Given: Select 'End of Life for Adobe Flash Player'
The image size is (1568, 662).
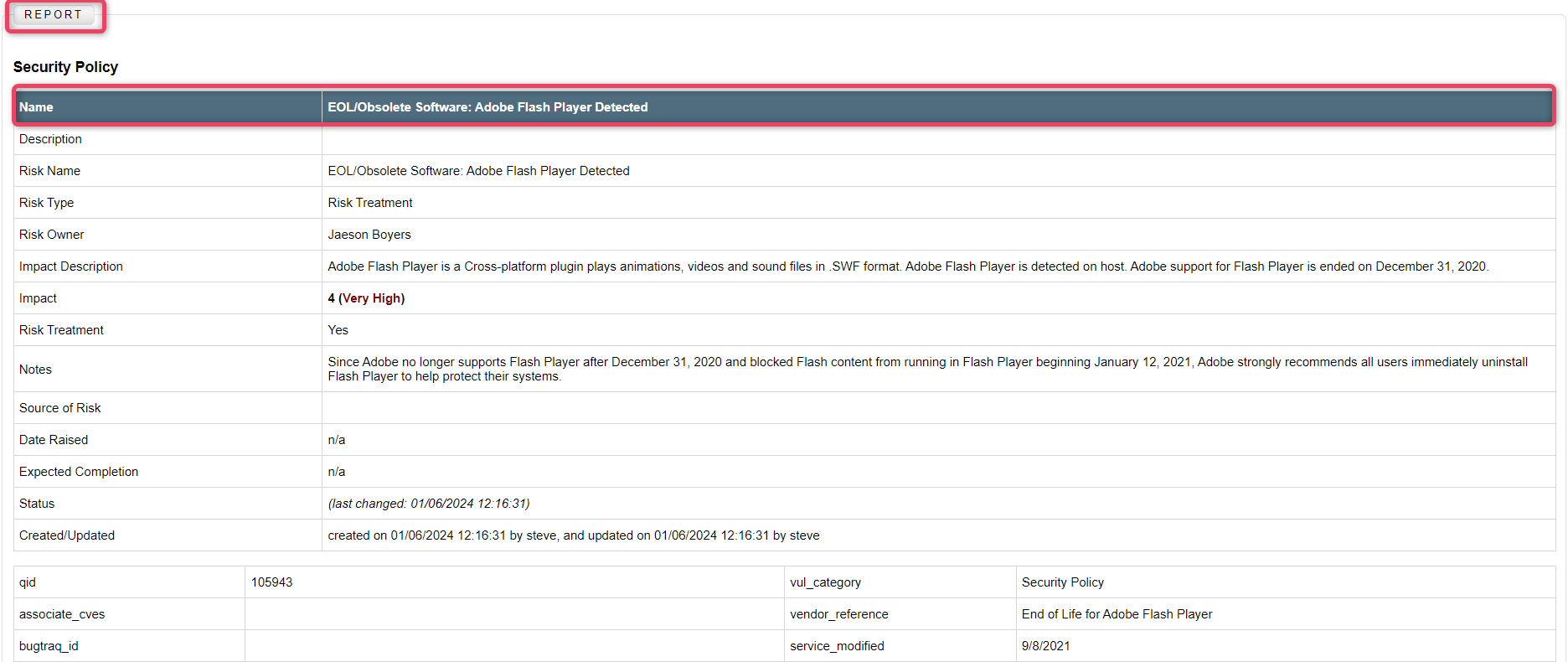Looking at the screenshot, I should click(1117, 614).
